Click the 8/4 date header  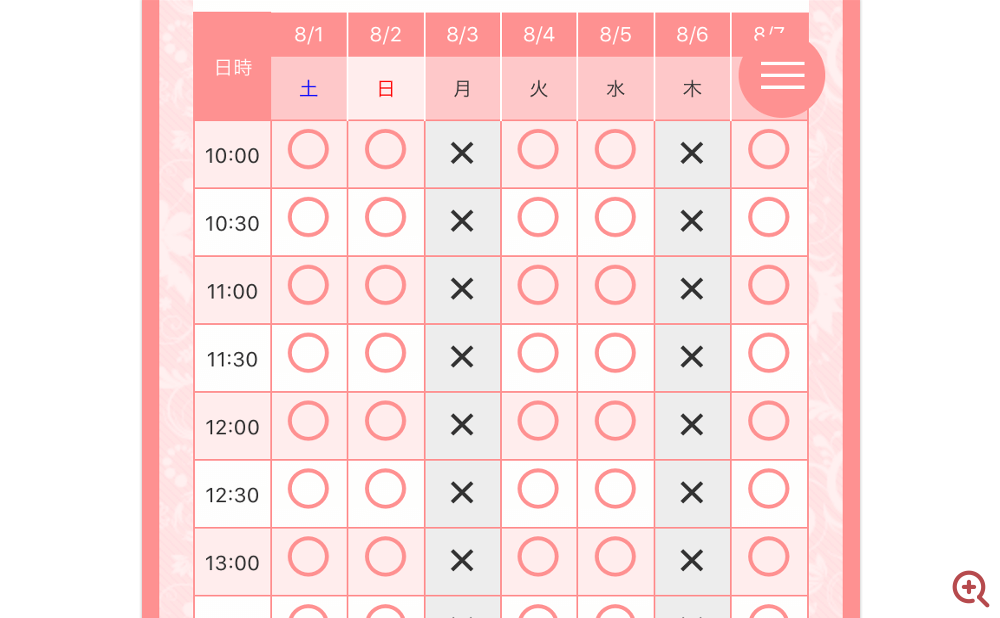tap(539, 34)
